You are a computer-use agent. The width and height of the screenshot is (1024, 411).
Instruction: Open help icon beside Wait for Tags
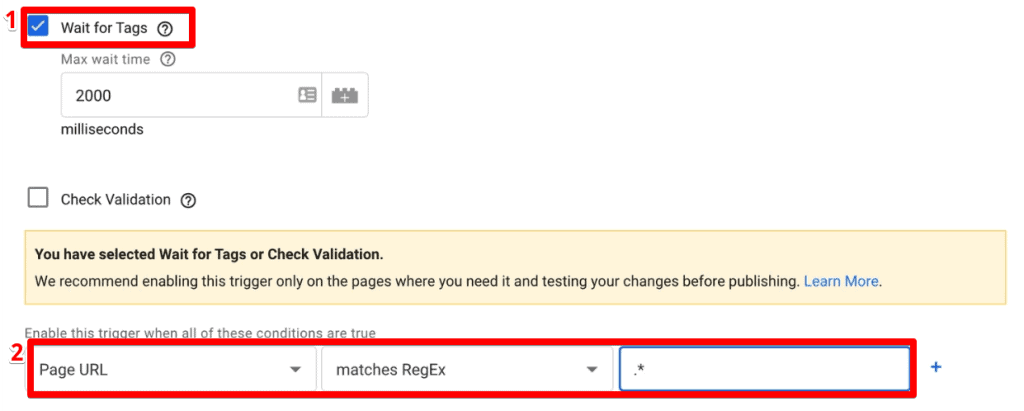165,29
